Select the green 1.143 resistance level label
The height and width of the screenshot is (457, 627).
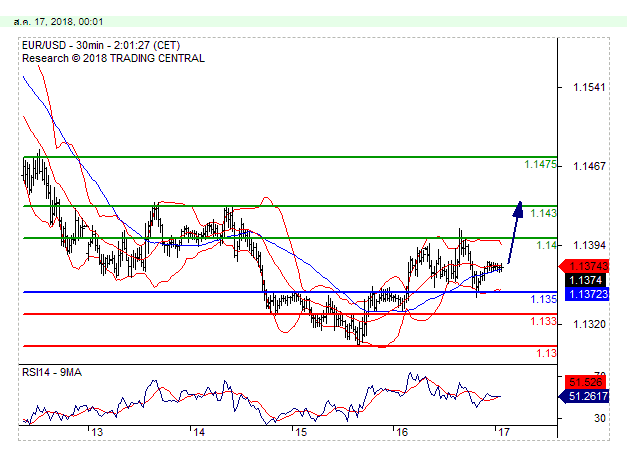(x=543, y=213)
